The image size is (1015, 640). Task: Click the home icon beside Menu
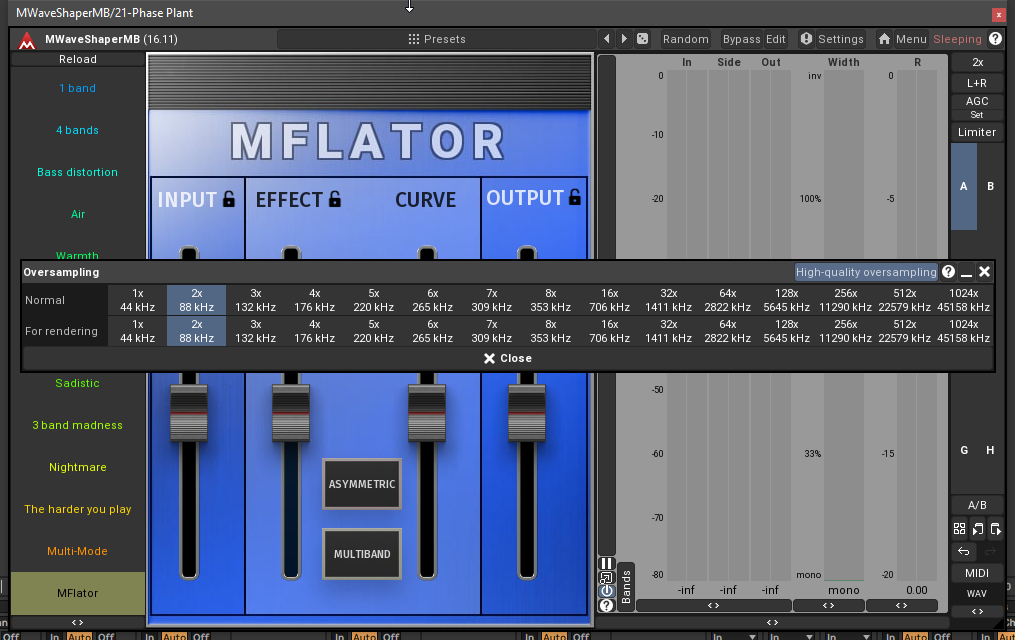[884, 39]
